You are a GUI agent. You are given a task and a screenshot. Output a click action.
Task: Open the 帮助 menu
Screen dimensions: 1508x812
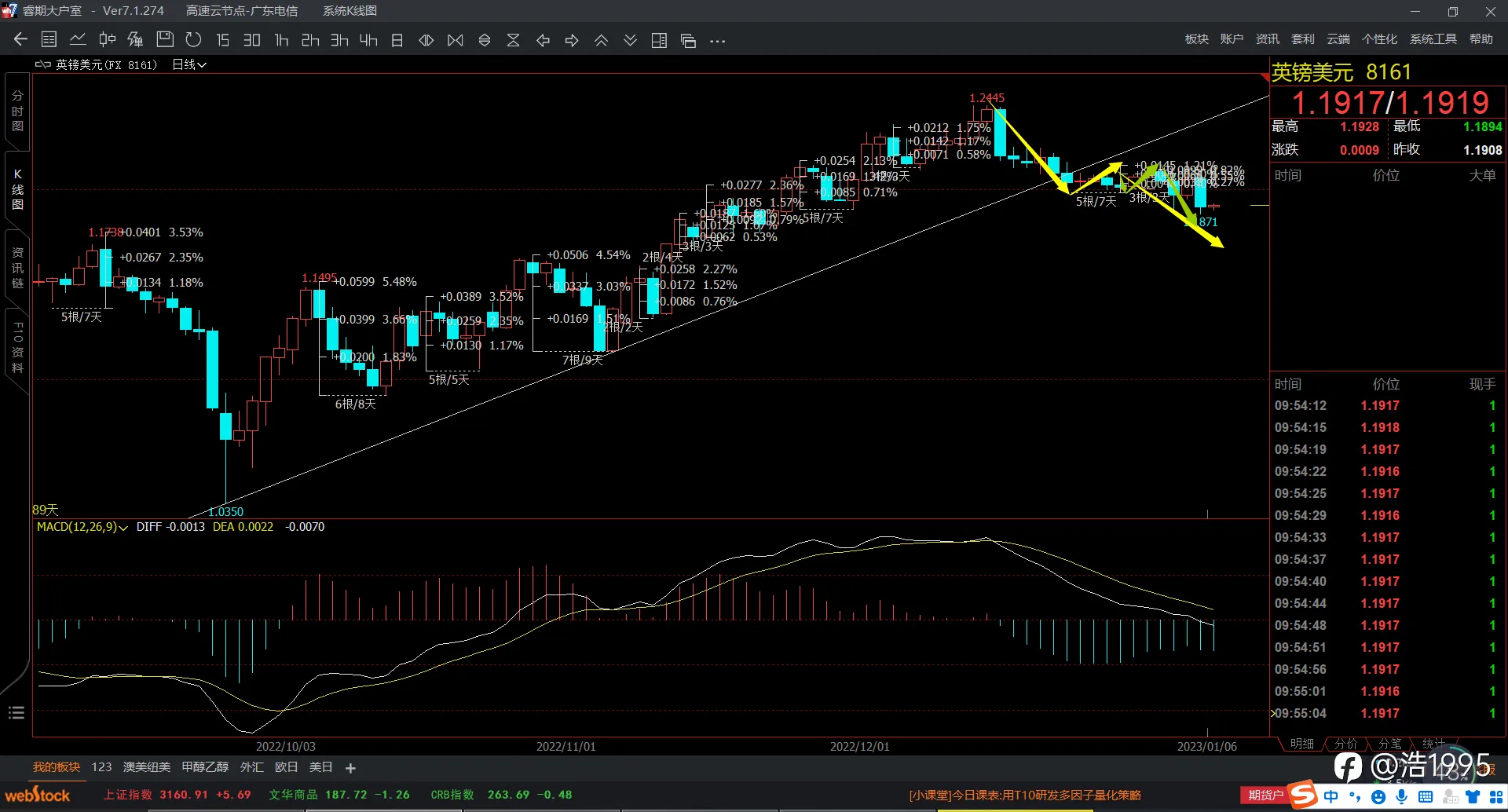click(x=1481, y=39)
